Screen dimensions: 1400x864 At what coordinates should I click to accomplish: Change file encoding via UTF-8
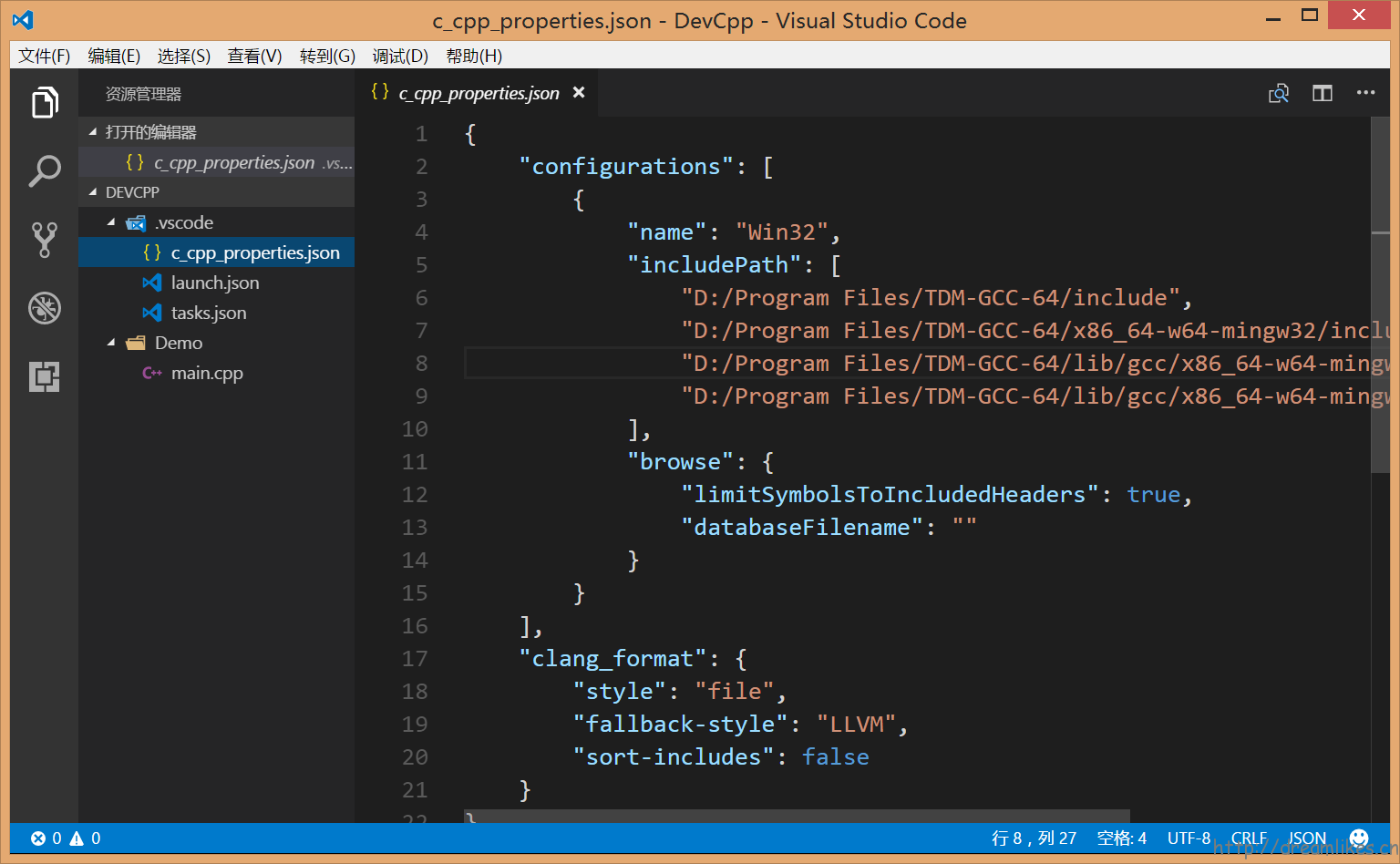tap(1189, 838)
